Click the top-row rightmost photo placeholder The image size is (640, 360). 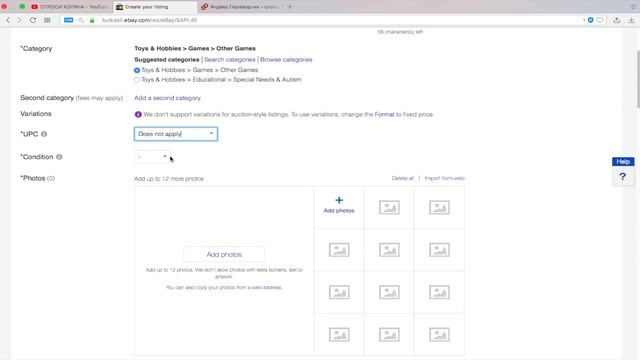[x=439, y=207]
